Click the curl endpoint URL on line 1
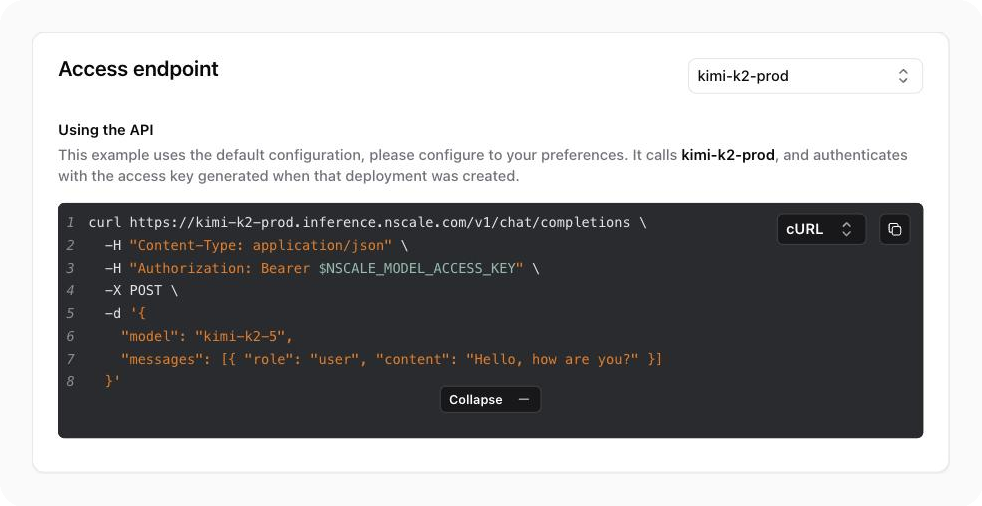This screenshot has width=982, height=506. click(380, 222)
